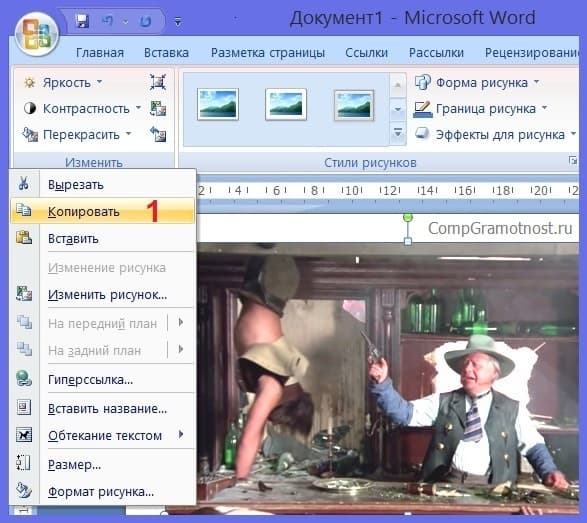Click the Office button logo
The height and width of the screenshot is (523, 587).
pos(36,34)
